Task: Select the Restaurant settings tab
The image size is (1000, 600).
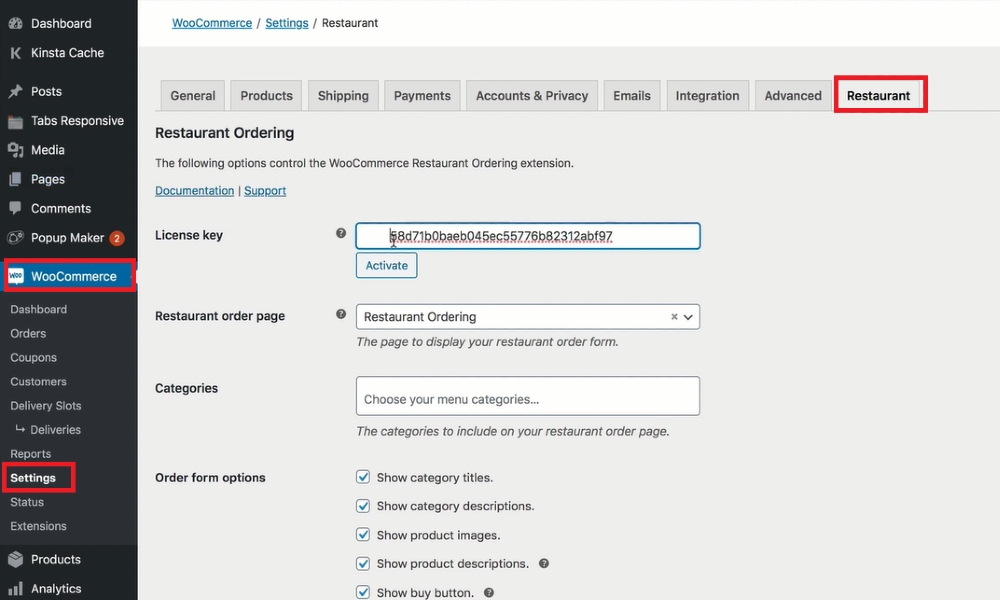Action: (x=879, y=96)
